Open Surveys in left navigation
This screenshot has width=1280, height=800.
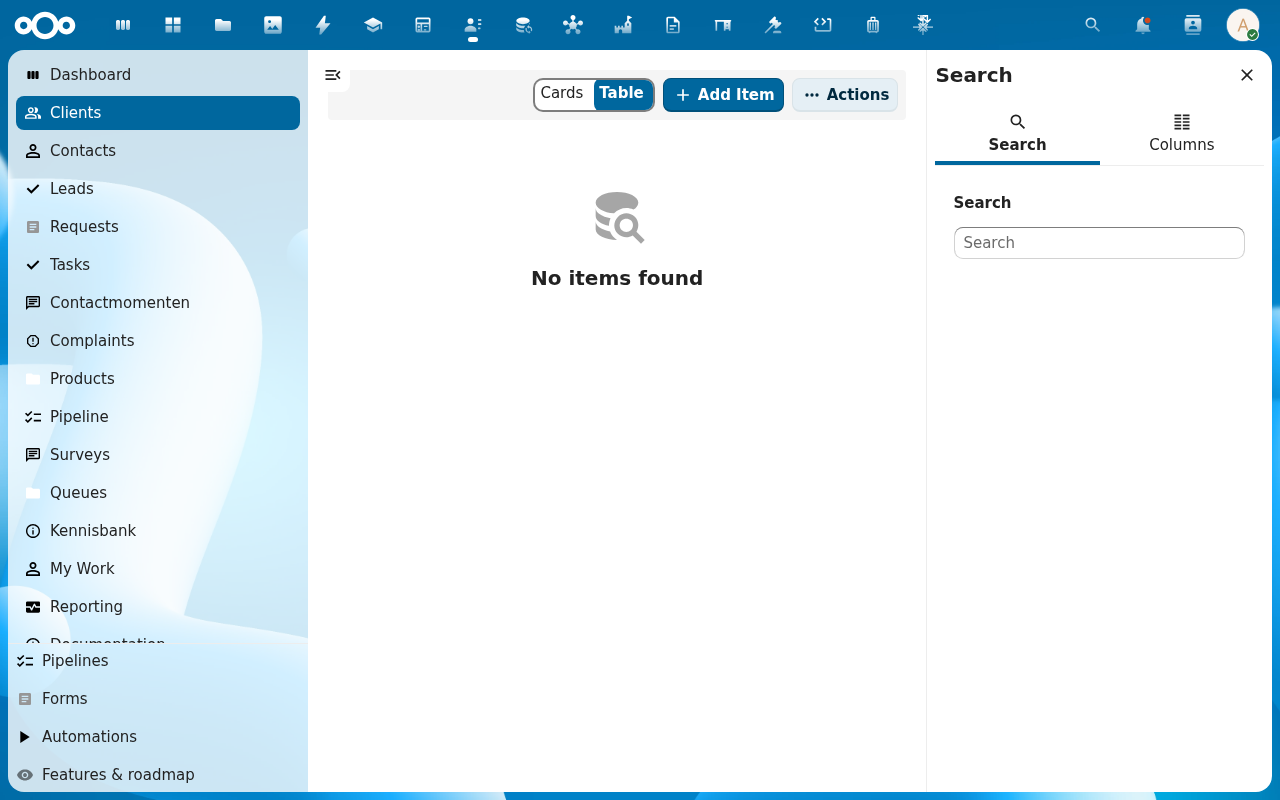click(x=158, y=455)
